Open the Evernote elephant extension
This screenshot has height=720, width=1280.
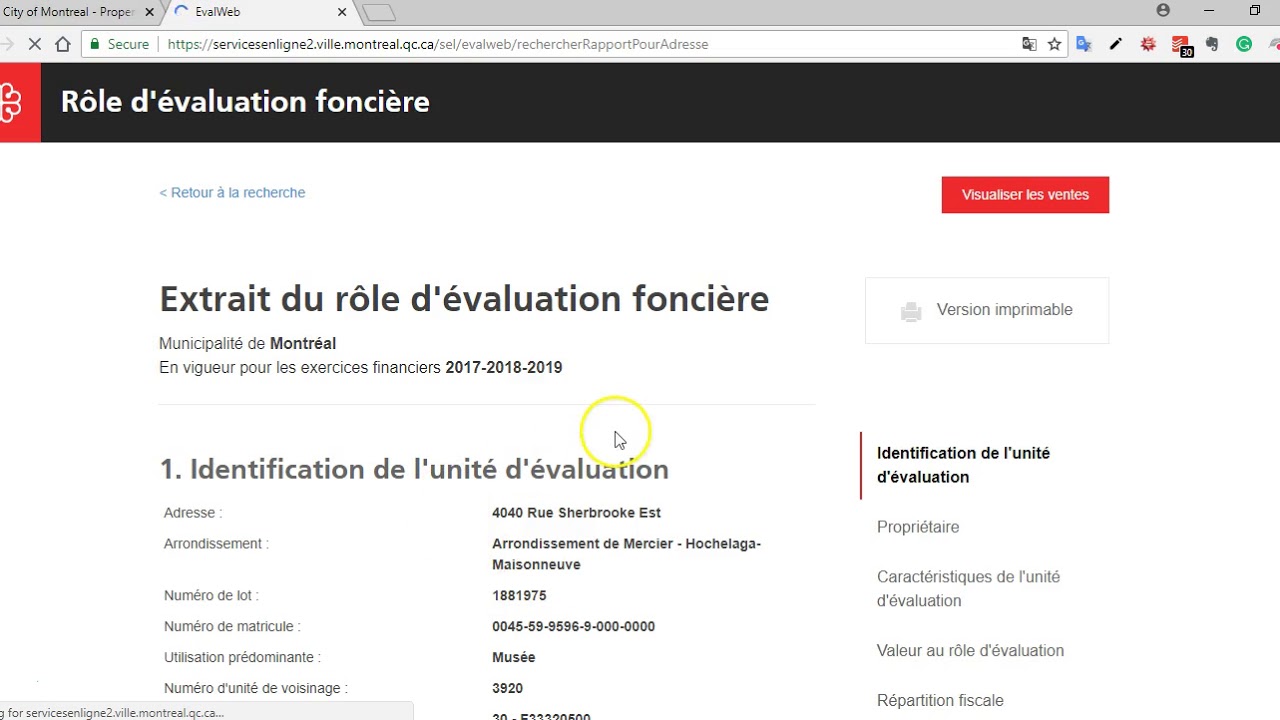(1212, 44)
